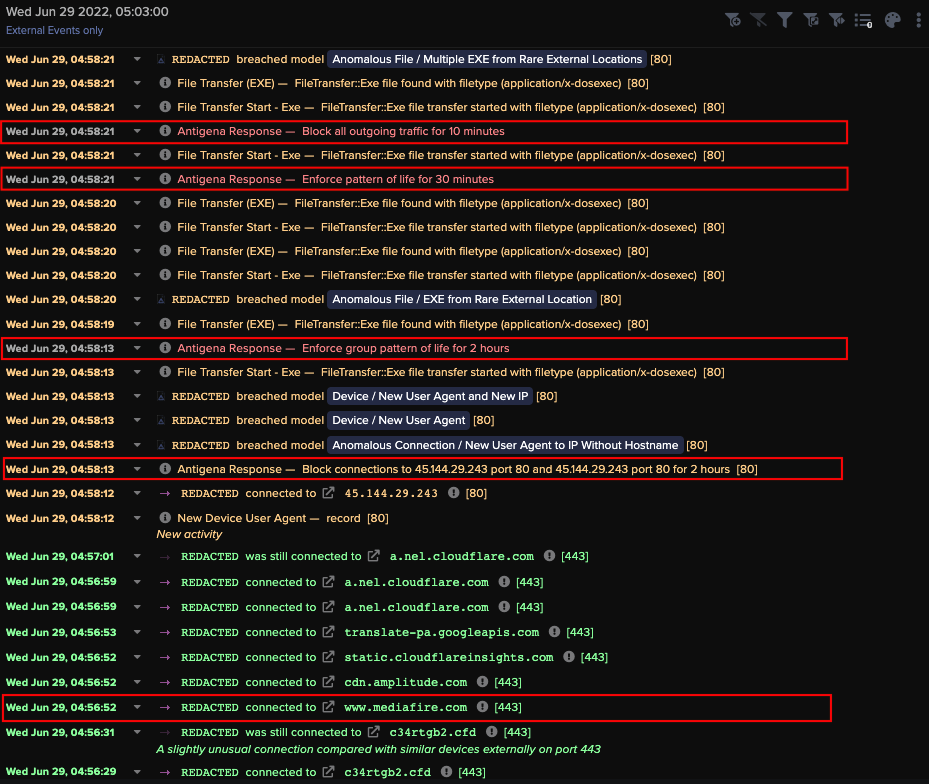Open the external link beside 45.144.29.243

(x=328, y=493)
